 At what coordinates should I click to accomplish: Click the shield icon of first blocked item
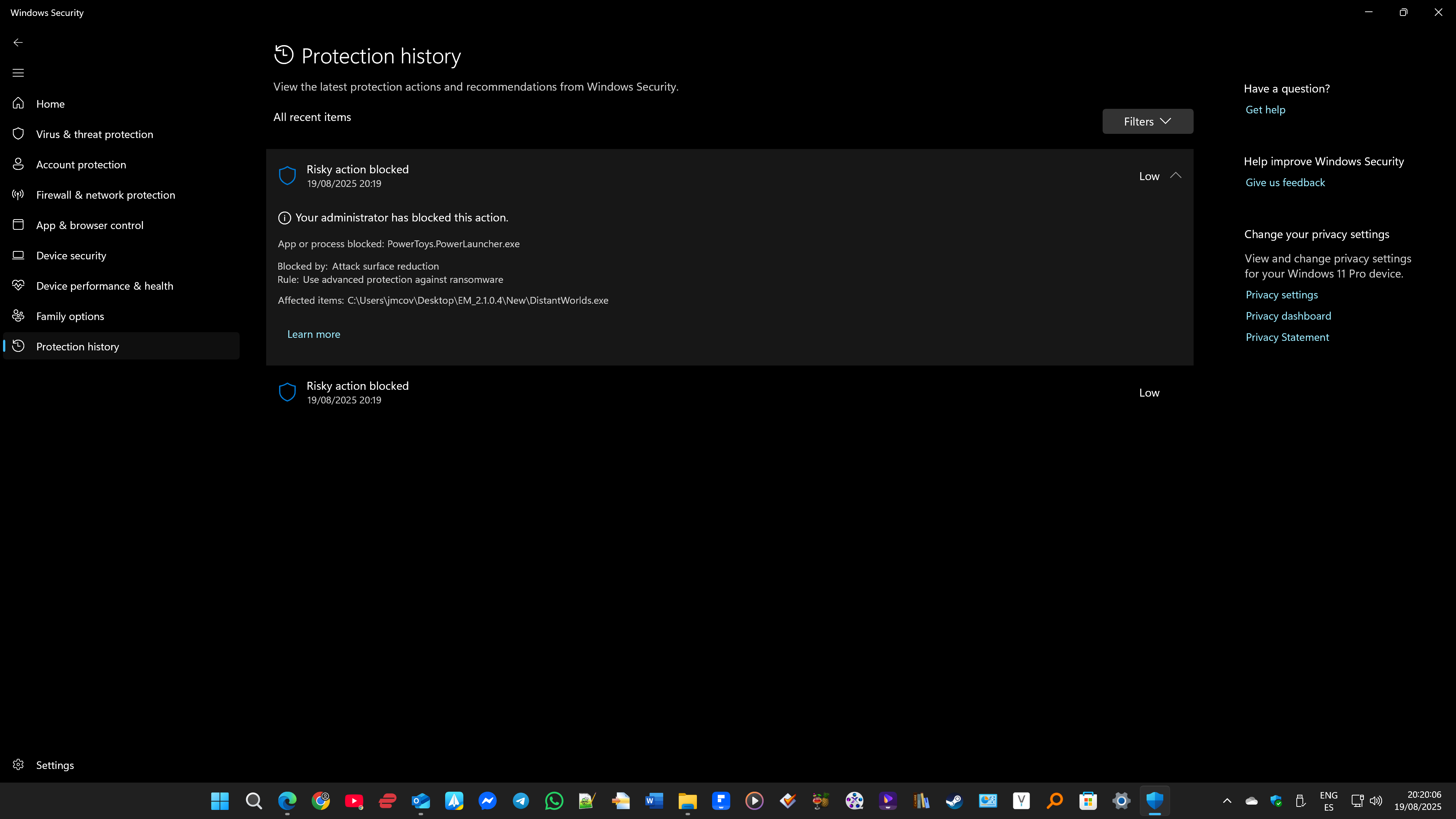coord(288,176)
